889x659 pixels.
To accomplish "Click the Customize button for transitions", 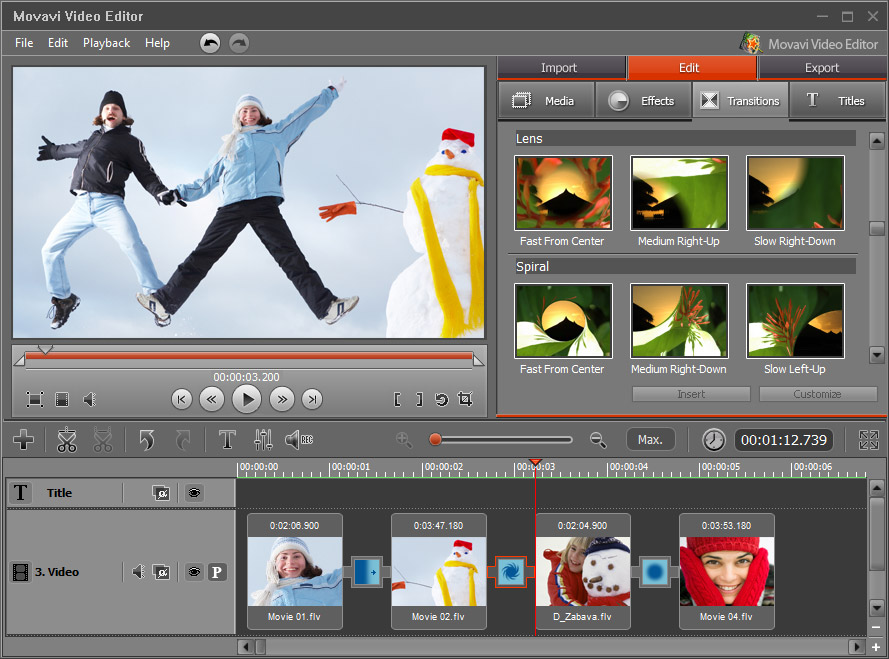I will click(x=817, y=394).
